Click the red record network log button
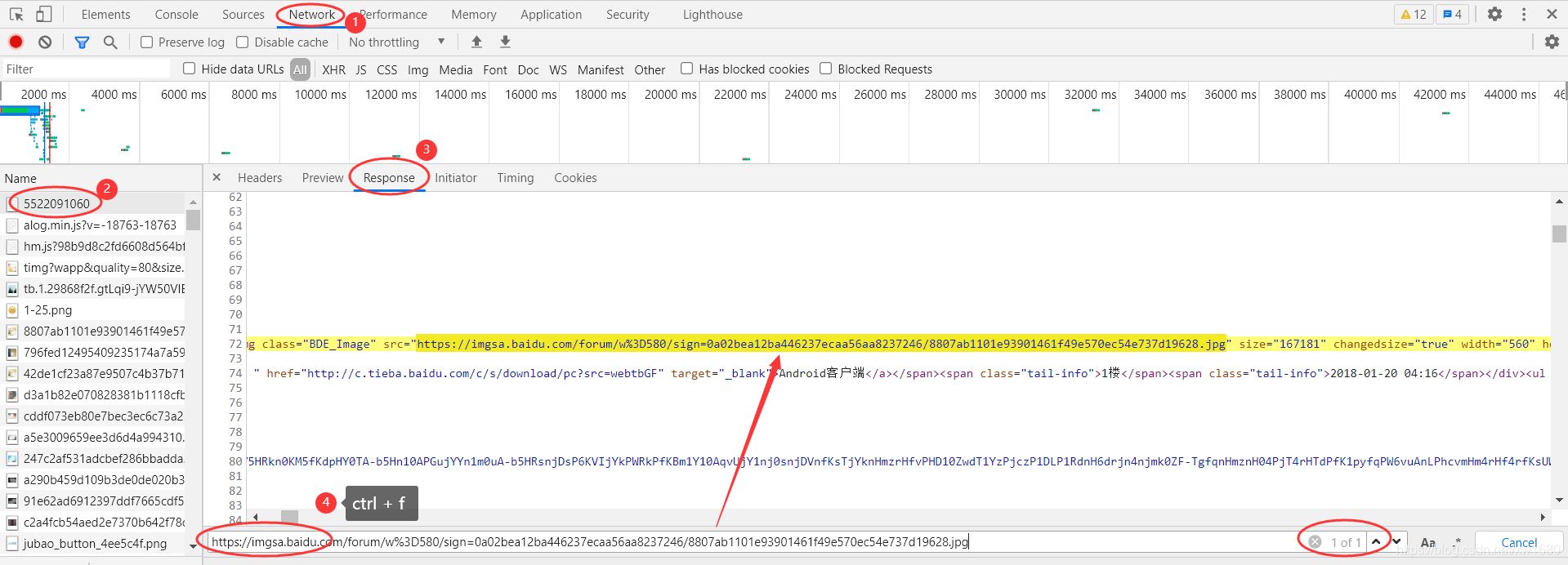 [16, 42]
